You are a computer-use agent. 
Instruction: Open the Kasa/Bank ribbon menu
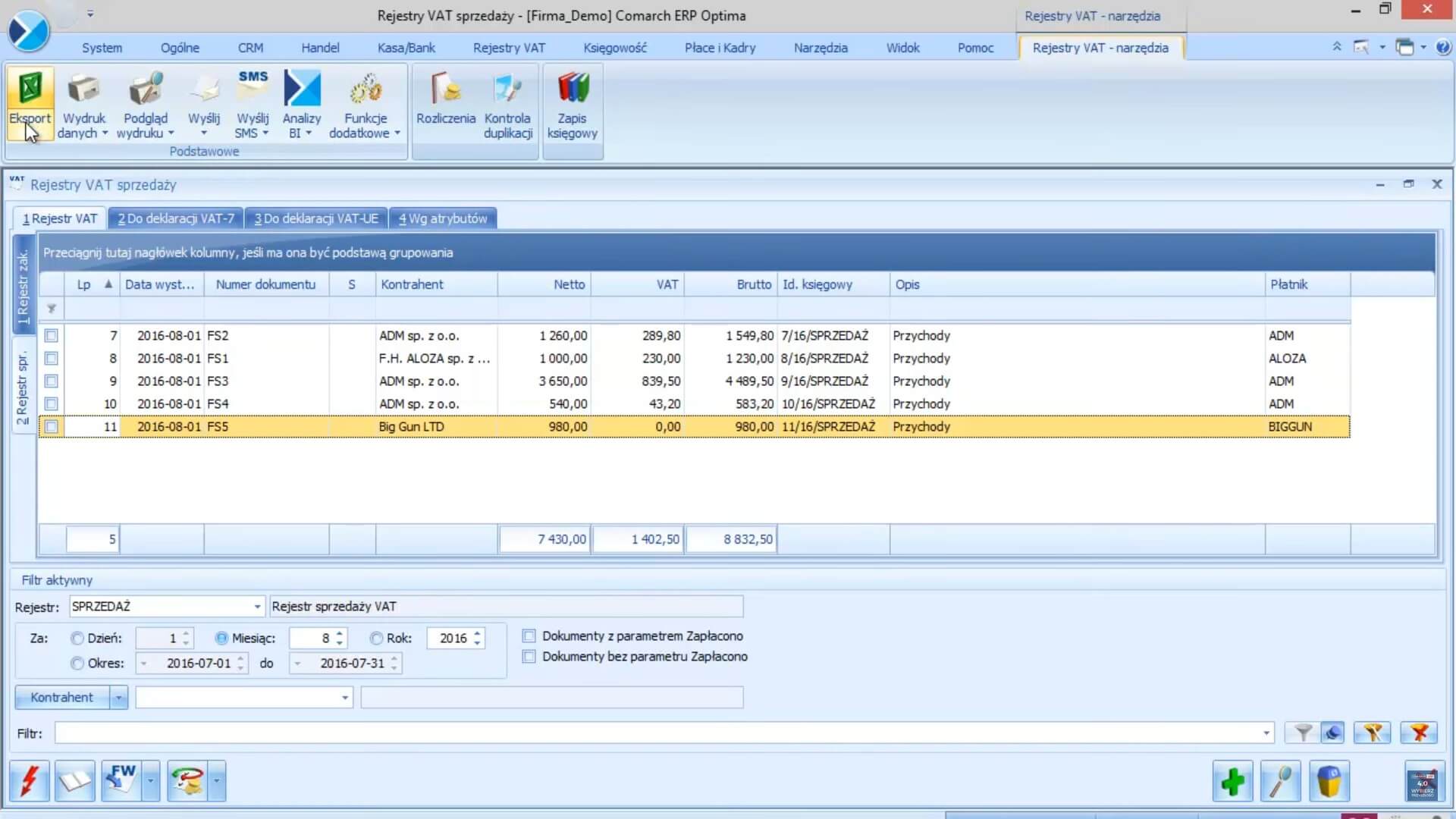click(406, 48)
